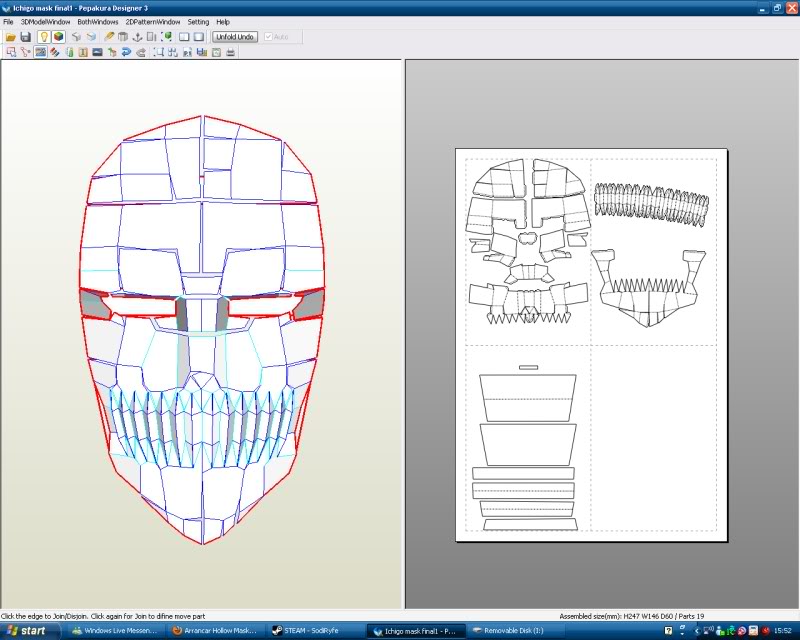Expand hidden tray icons chevron
The width and height of the screenshot is (800, 640).
tap(696, 631)
